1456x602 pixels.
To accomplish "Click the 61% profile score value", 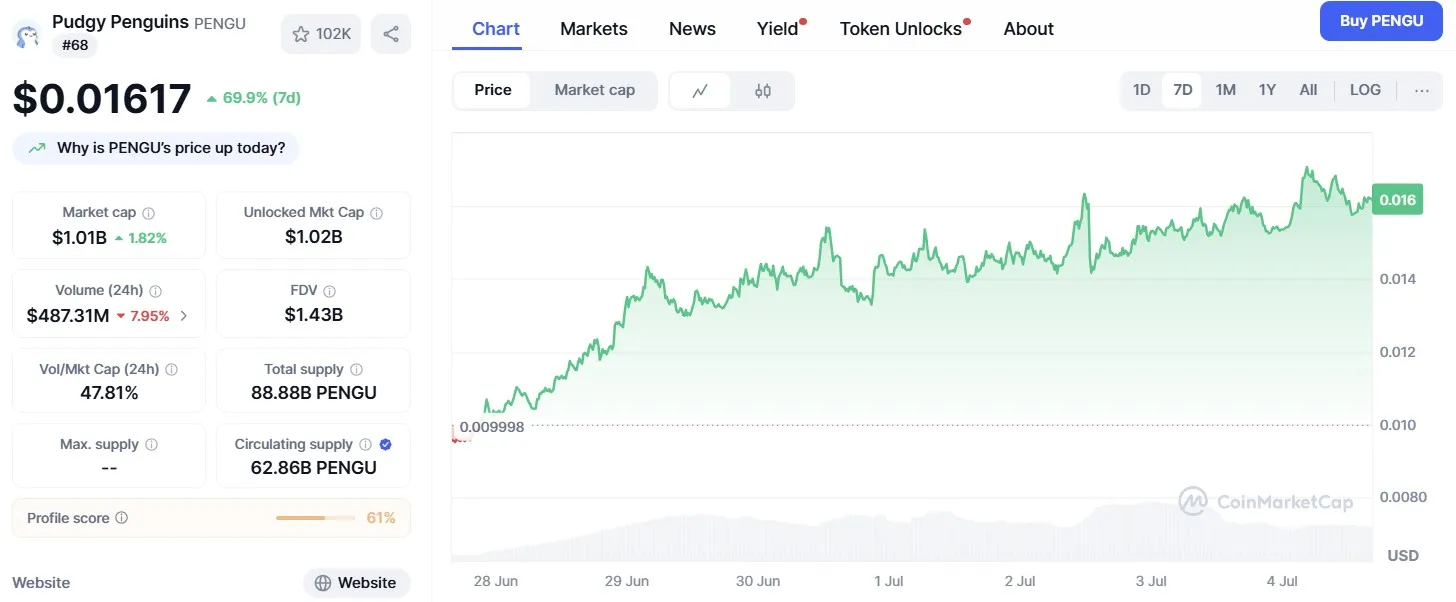I will point(381,518).
